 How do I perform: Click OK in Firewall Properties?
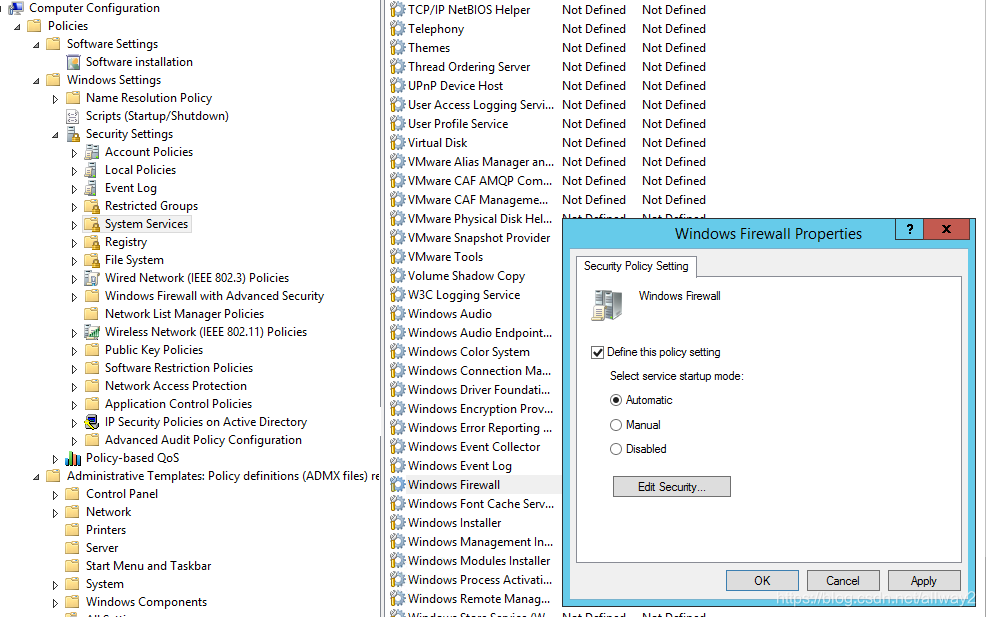coord(762,581)
